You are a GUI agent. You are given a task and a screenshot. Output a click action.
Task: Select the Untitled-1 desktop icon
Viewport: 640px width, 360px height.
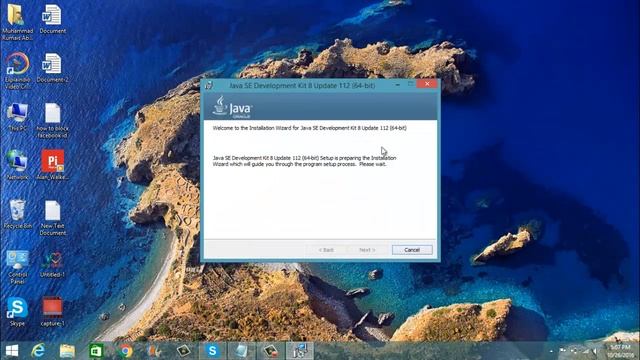52,264
